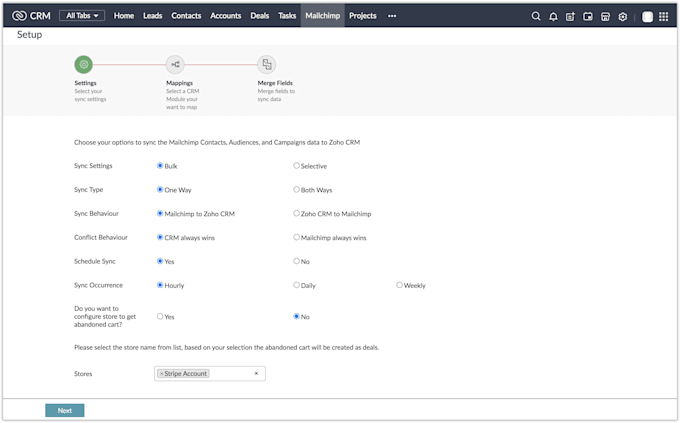Open the notifications bell icon
680x423 pixels.
[553, 16]
